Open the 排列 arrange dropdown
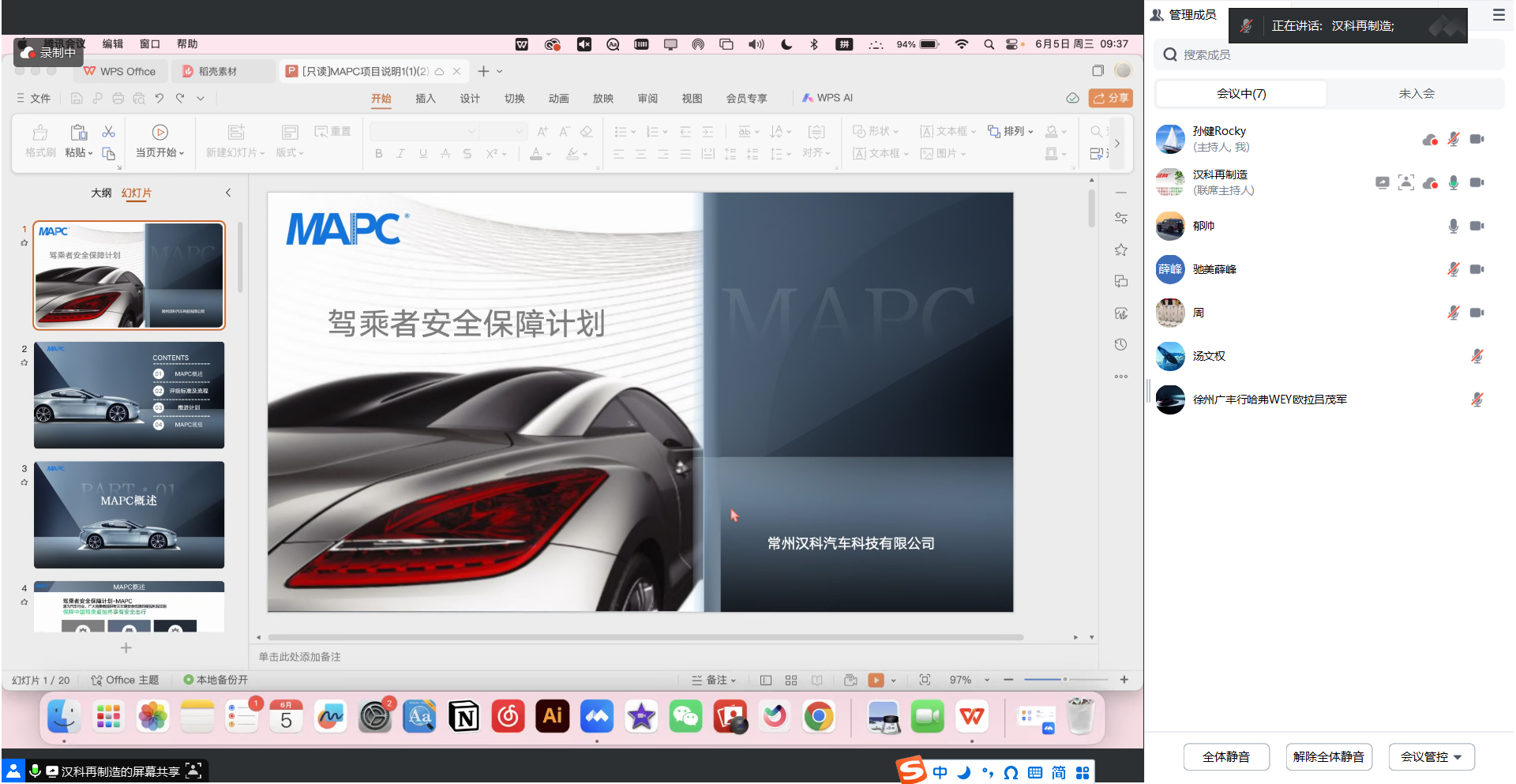The width and height of the screenshot is (1516, 784). (1011, 132)
